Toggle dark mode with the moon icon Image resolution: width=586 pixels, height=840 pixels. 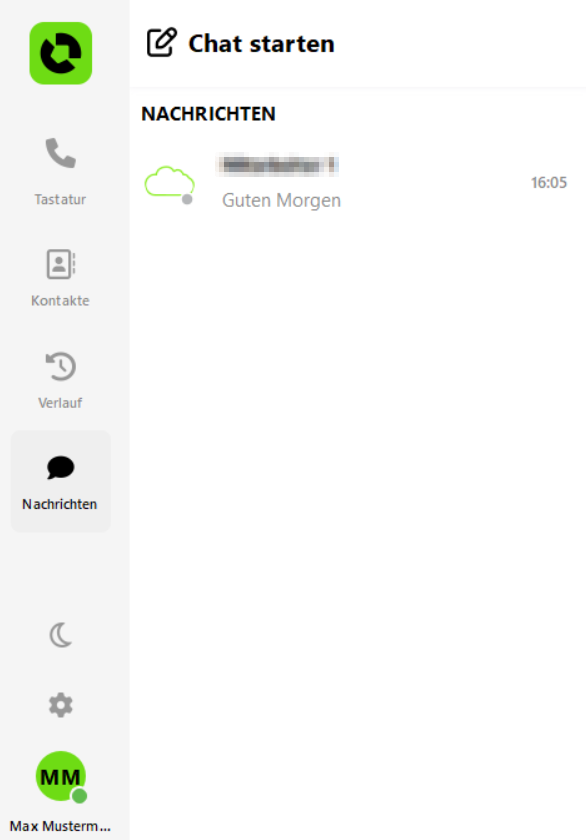coord(61,635)
